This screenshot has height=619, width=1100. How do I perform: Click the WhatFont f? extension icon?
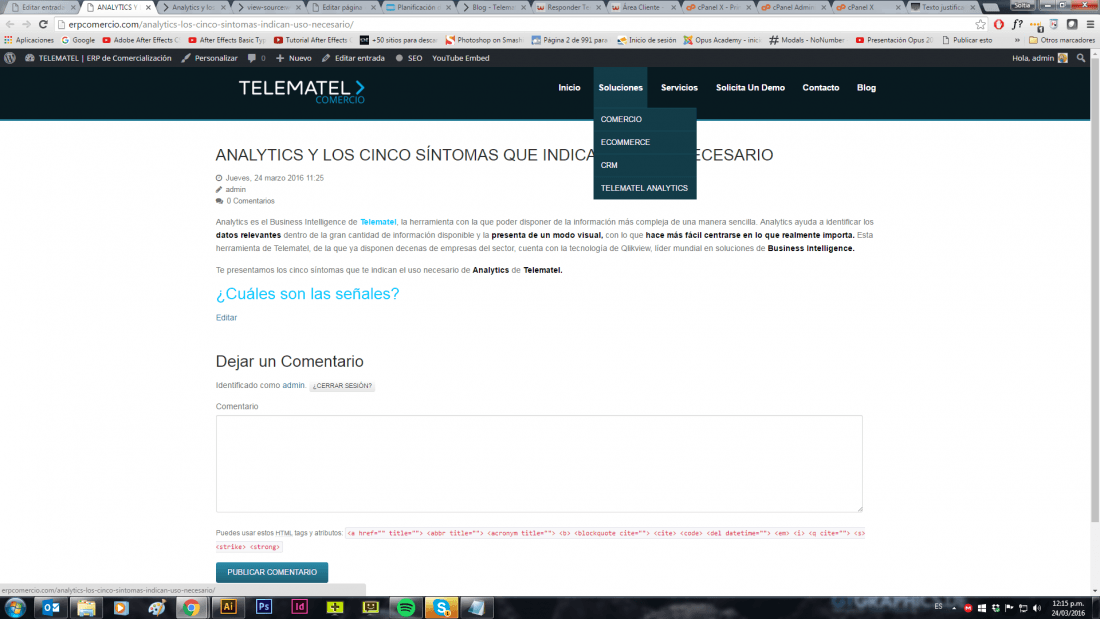coord(1017,24)
